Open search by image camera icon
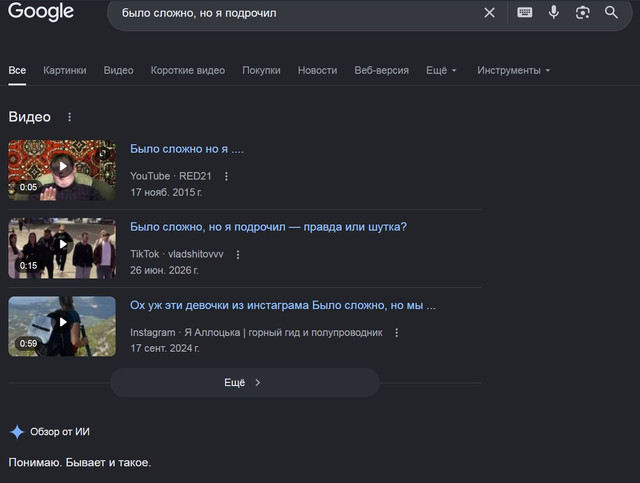The height and width of the screenshot is (483, 640). click(x=582, y=13)
